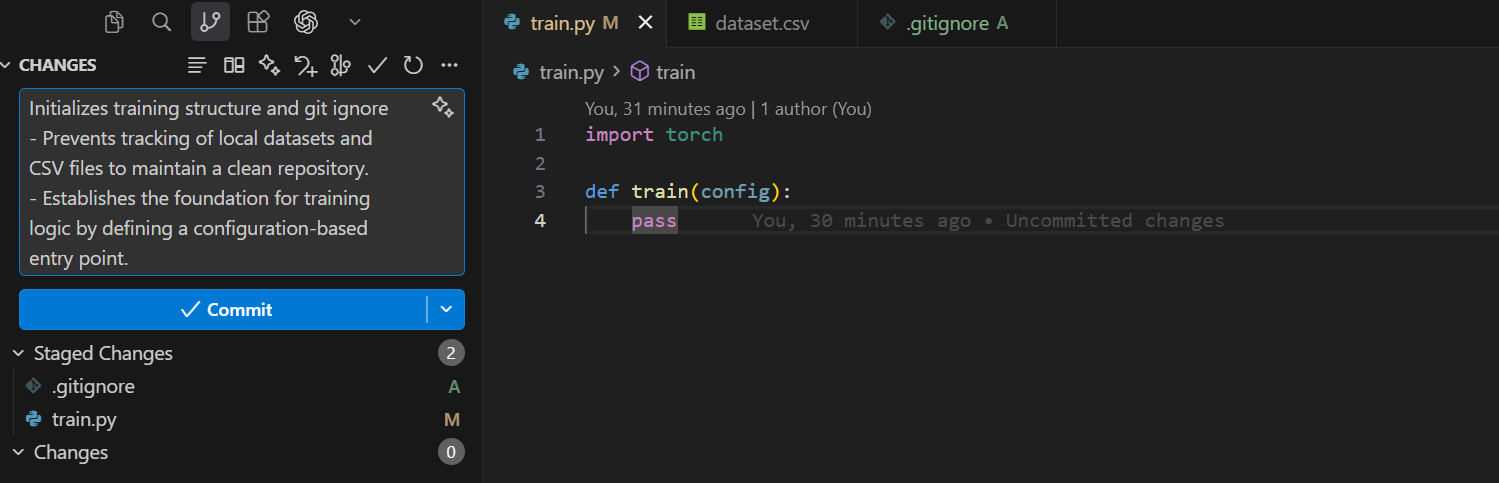1499x483 pixels.
Task: Refresh source control with circular arrow icon
Action: 413,65
